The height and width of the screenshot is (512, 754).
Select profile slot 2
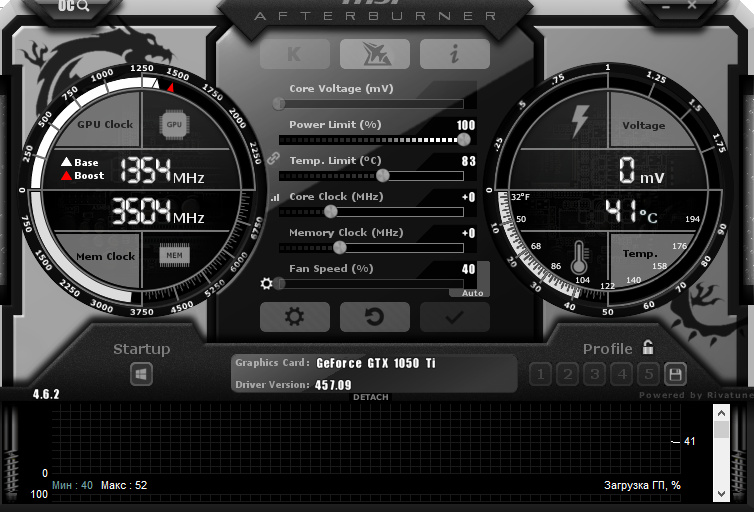pos(567,374)
